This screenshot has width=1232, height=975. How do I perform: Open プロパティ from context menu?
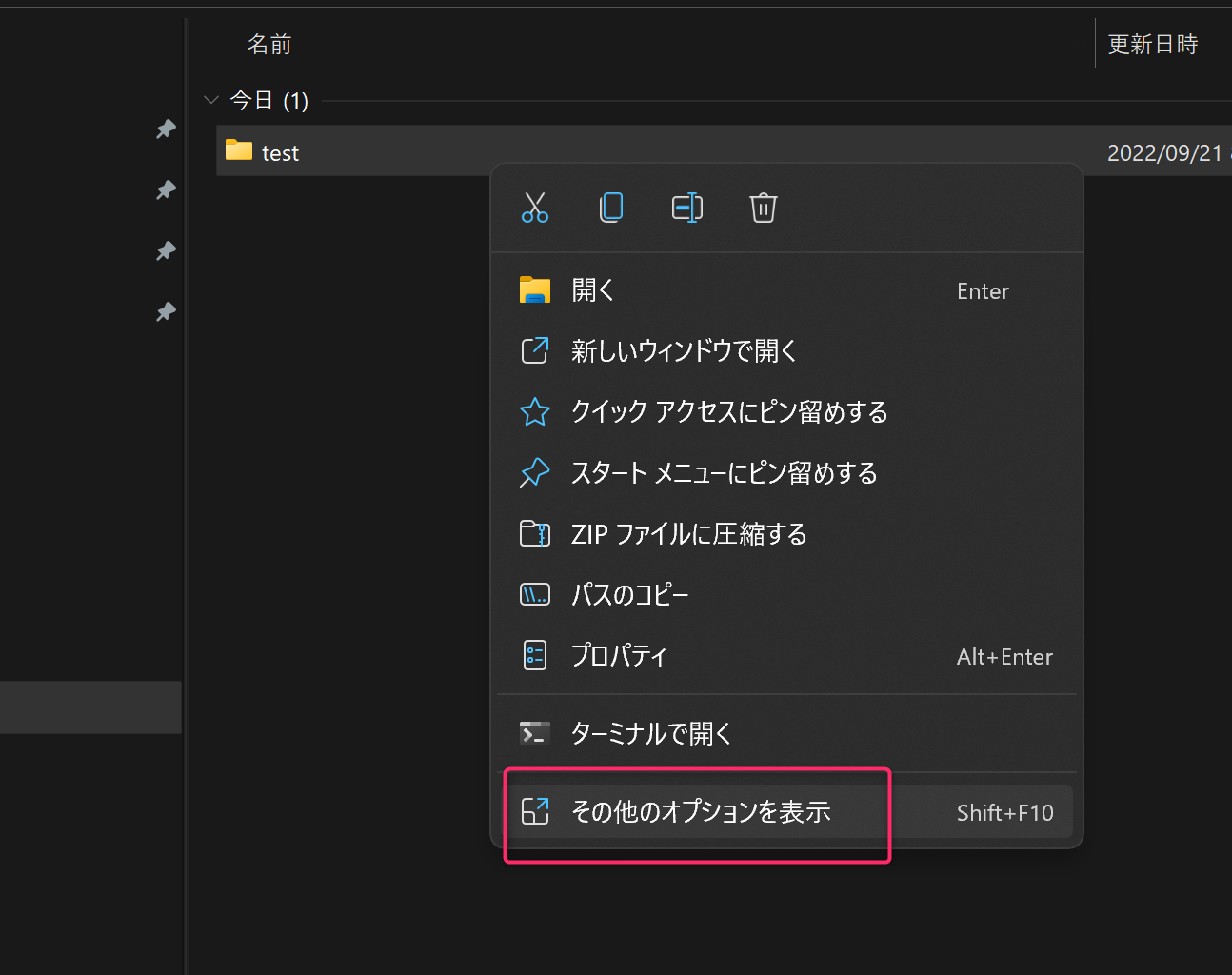tap(619, 656)
